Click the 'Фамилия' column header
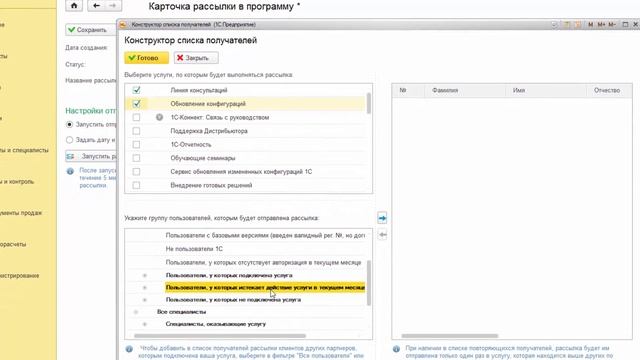Image resolution: width=640 pixels, height=360 pixels. coord(465,90)
